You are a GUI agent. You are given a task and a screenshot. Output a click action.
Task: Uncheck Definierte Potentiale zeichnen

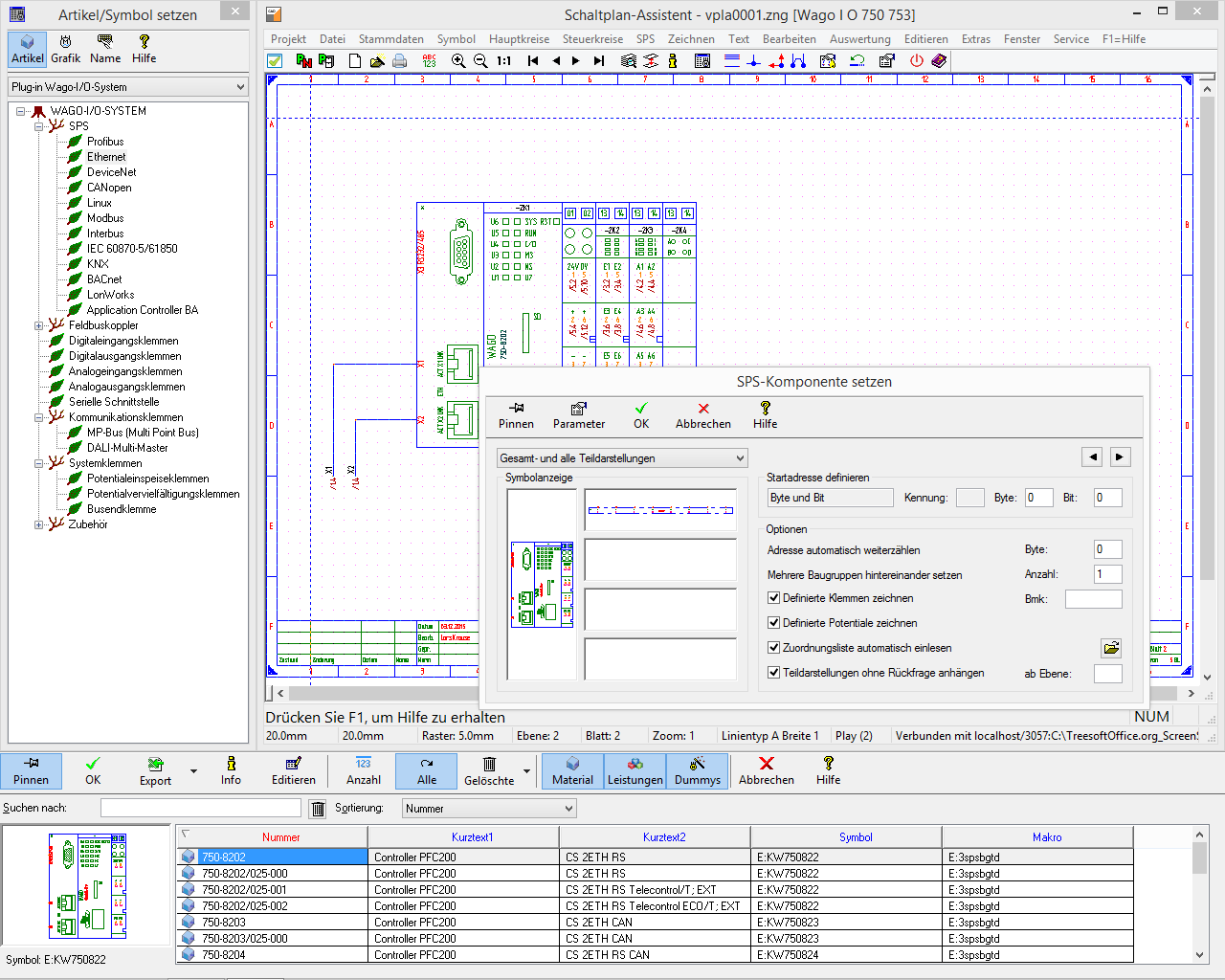click(774, 623)
